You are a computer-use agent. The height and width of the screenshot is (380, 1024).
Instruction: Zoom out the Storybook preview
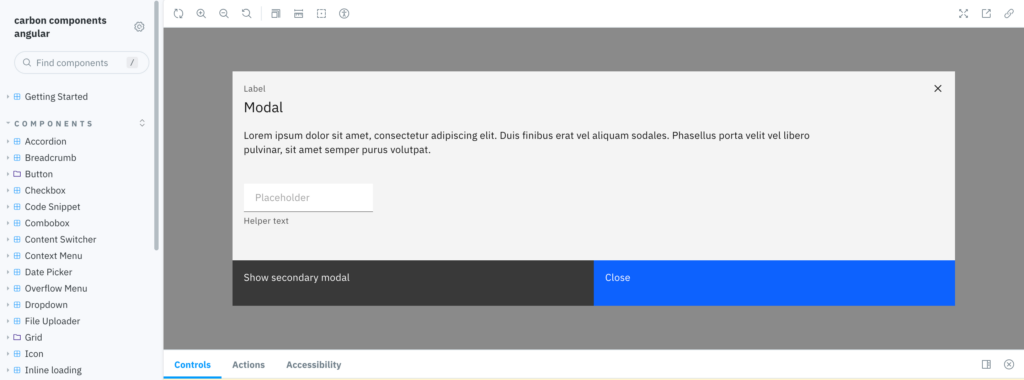coord(224,13)
